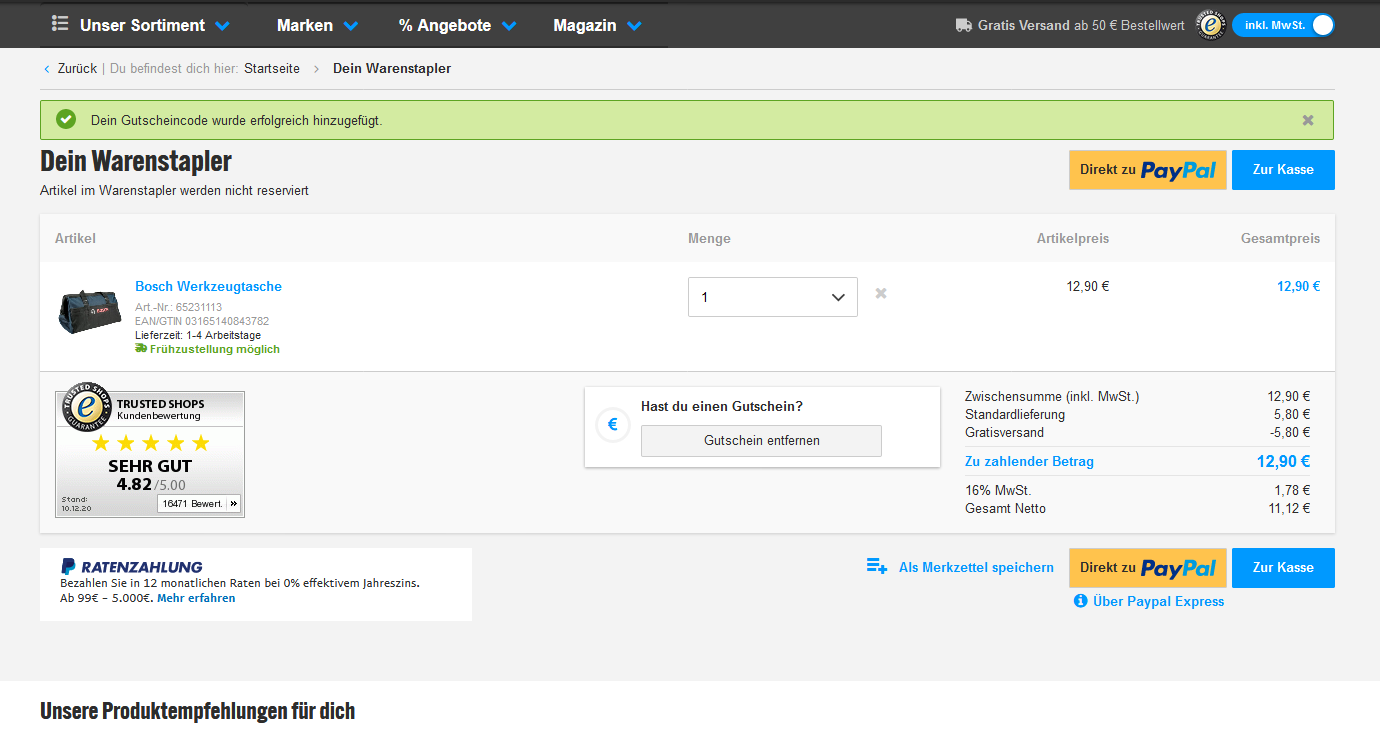Expand the Unser Sortiment menu

pyautogui.click(x=142, y=25)
